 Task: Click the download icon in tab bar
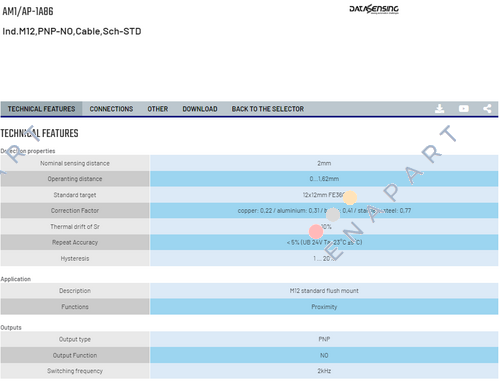point(440,109)
